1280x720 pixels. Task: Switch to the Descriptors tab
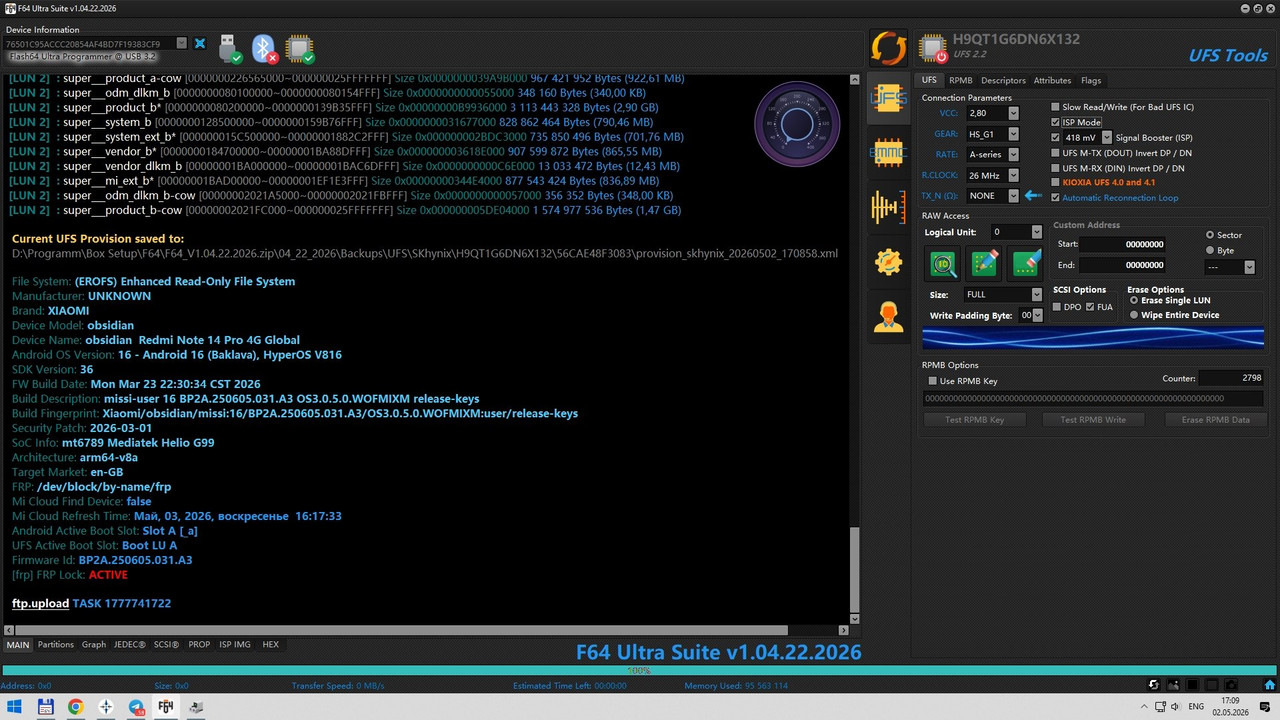[1003, 80]
